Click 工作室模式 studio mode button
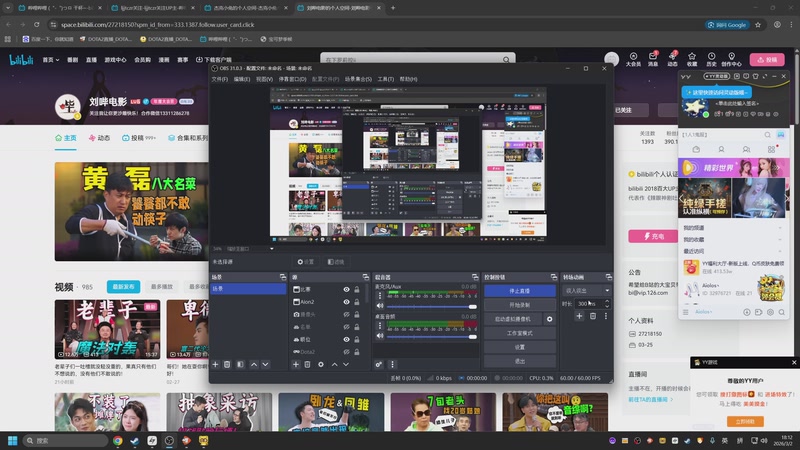The height and width of the screenshot is (450, 800). tap(519, 333)
